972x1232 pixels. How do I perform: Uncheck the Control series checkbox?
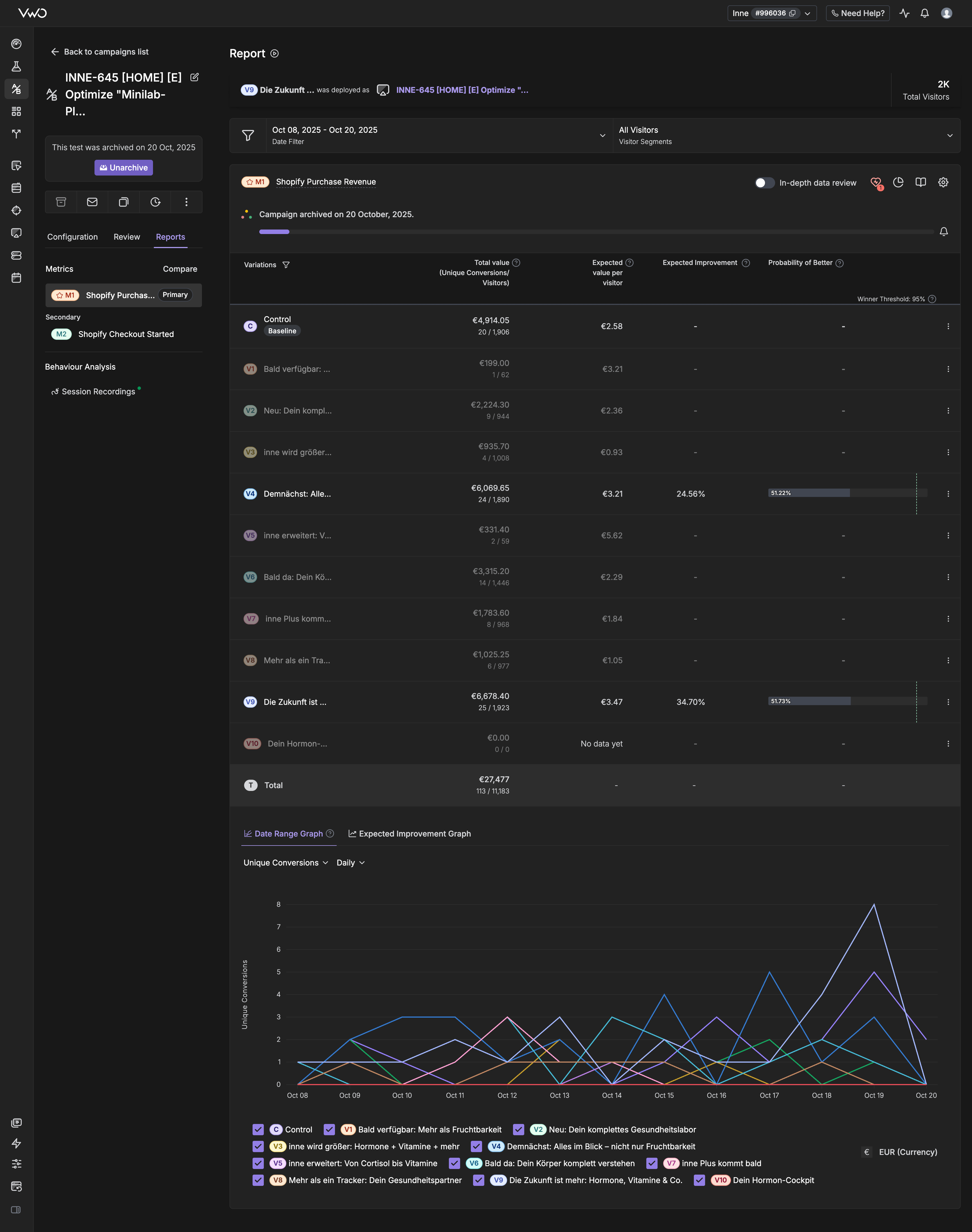[258, 1130]
